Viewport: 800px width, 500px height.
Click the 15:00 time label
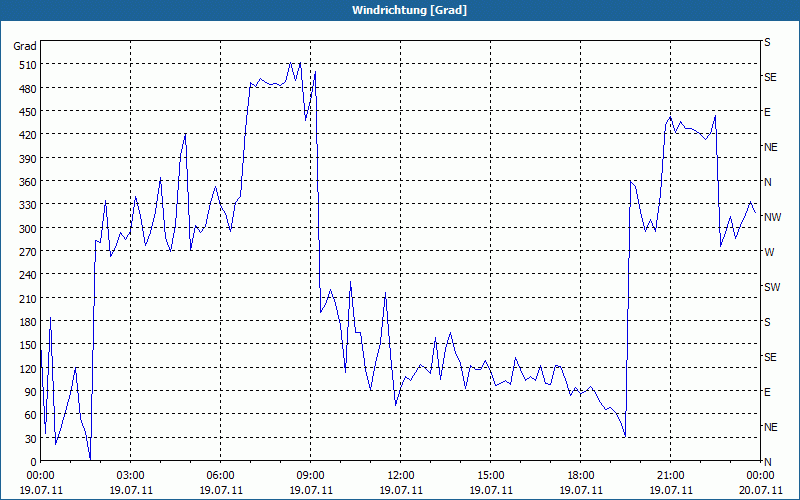(490, 476)
